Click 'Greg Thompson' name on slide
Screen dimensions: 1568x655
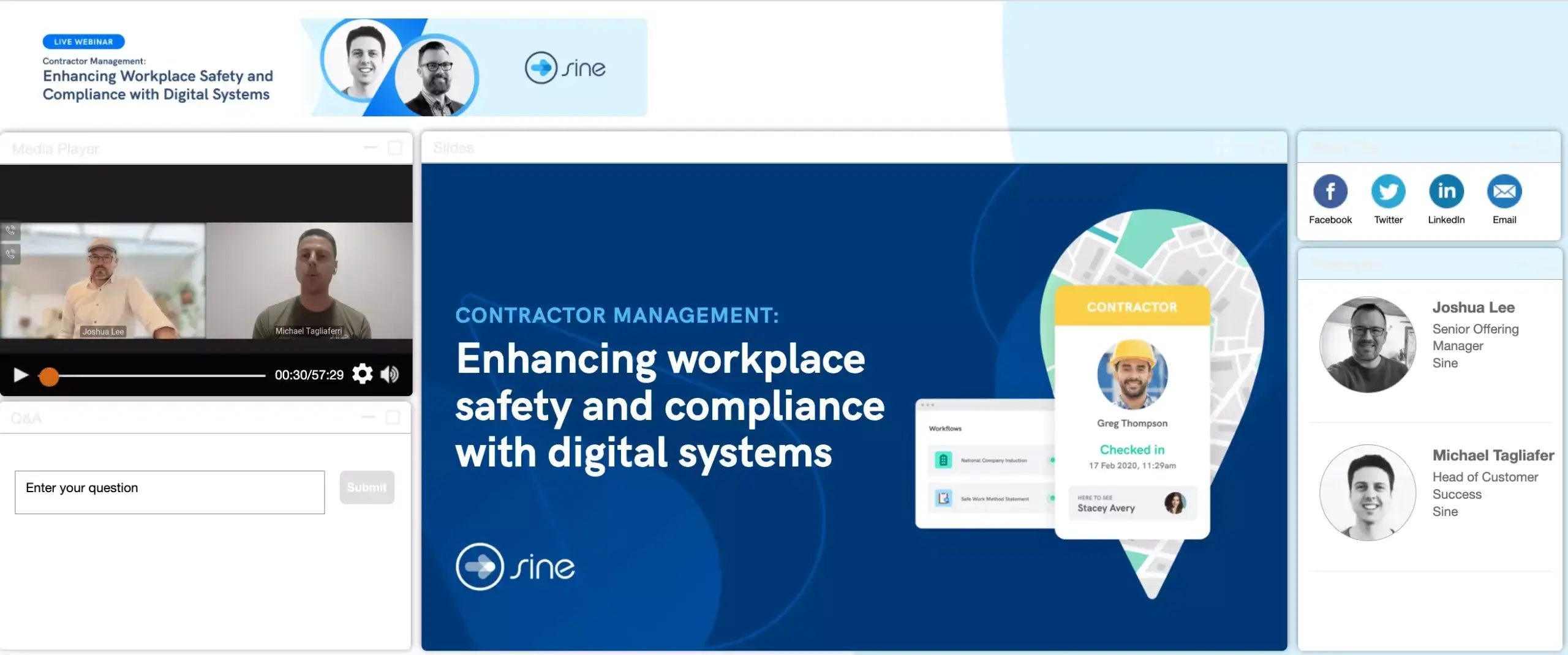(1132, 423)
